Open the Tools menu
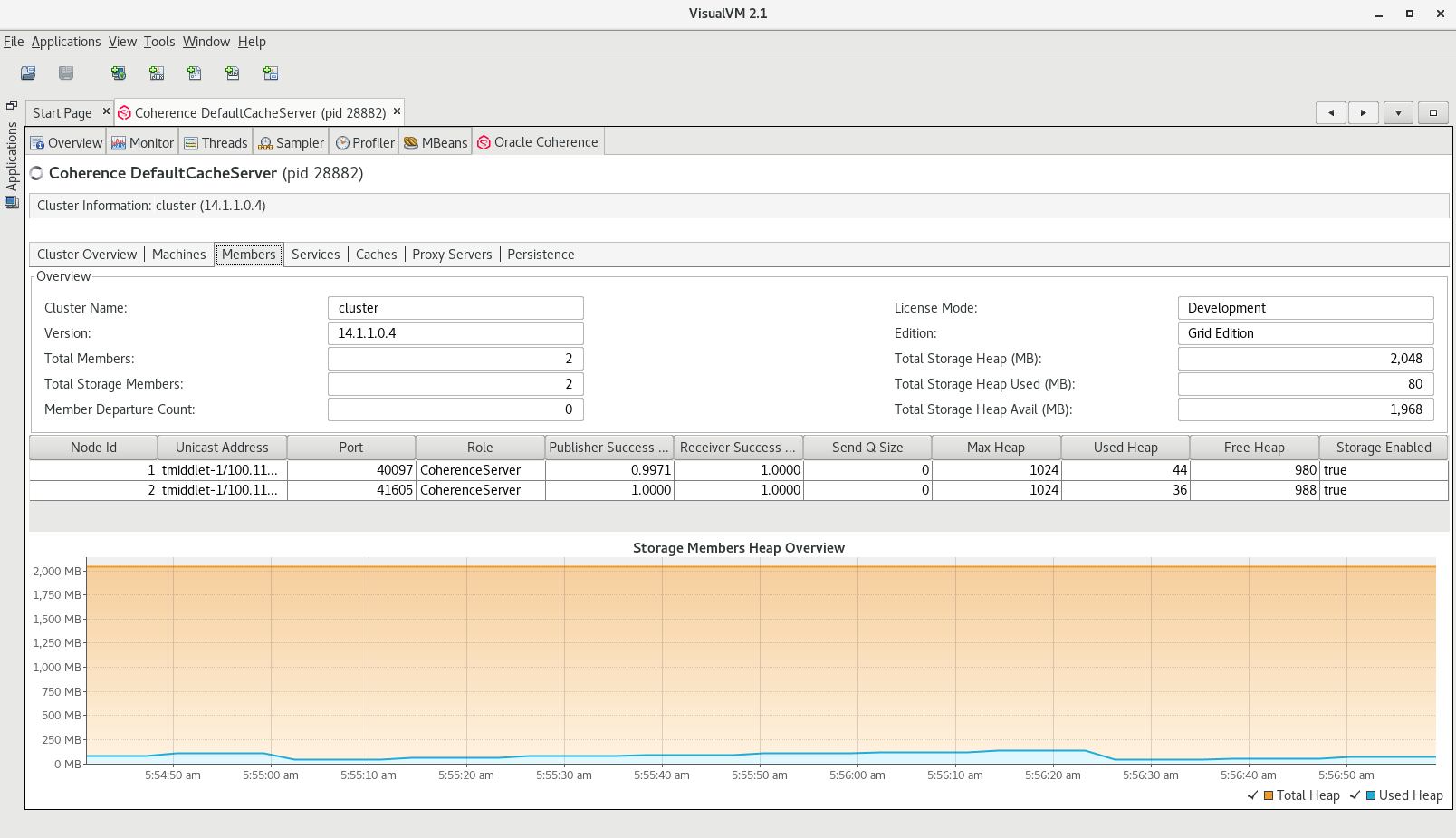This screenshot has width=1456, height=838. [x=159, y=42]
